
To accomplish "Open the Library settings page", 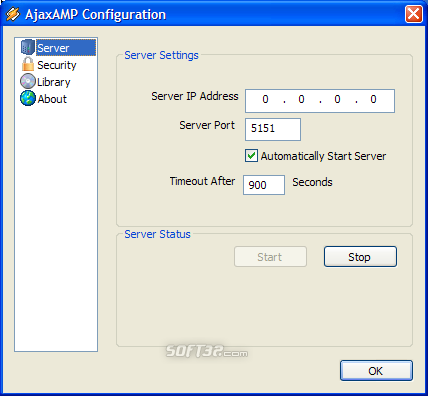I will (x=54, y=82).
